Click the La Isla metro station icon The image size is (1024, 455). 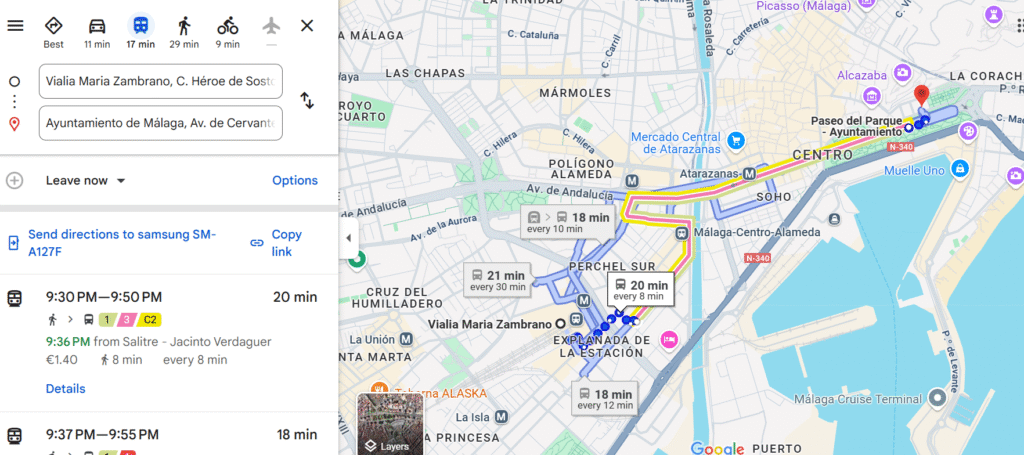501,416
